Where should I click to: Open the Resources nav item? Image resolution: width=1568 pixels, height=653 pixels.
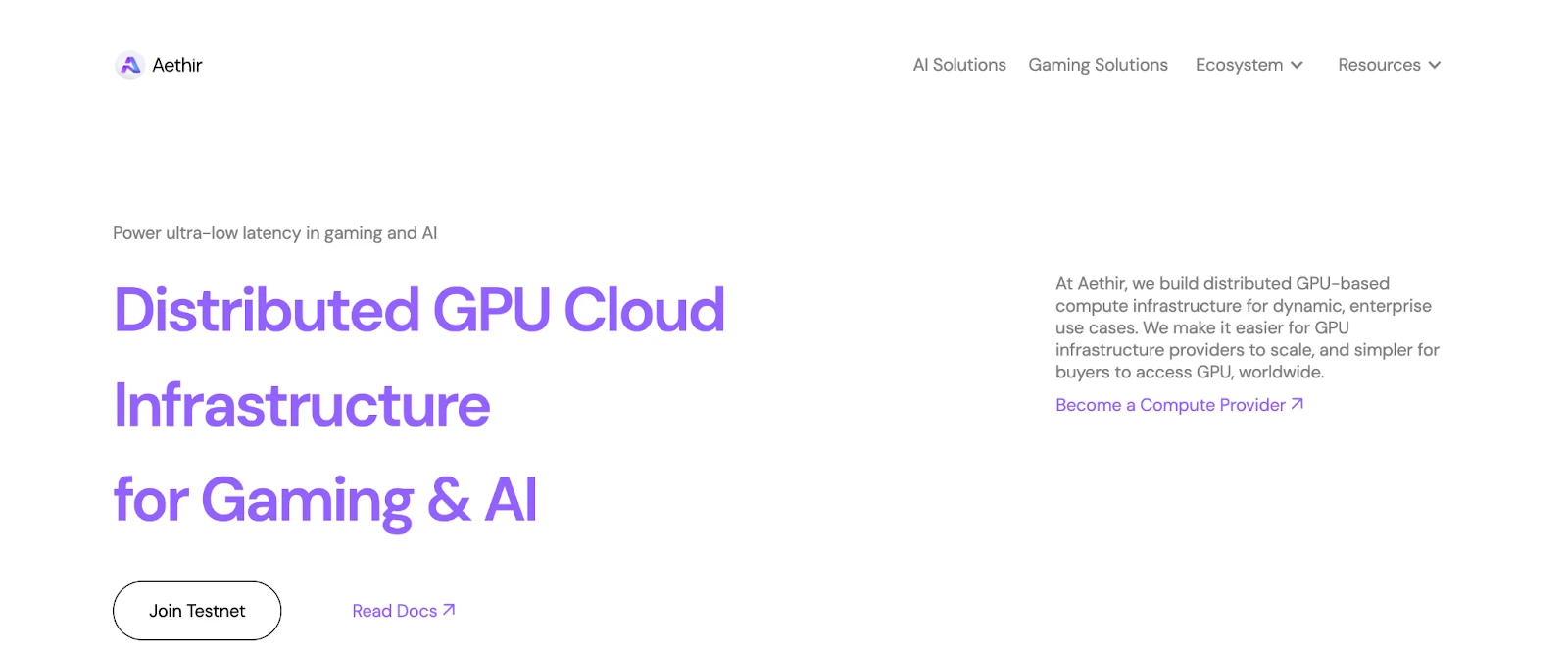[1379, 65]
